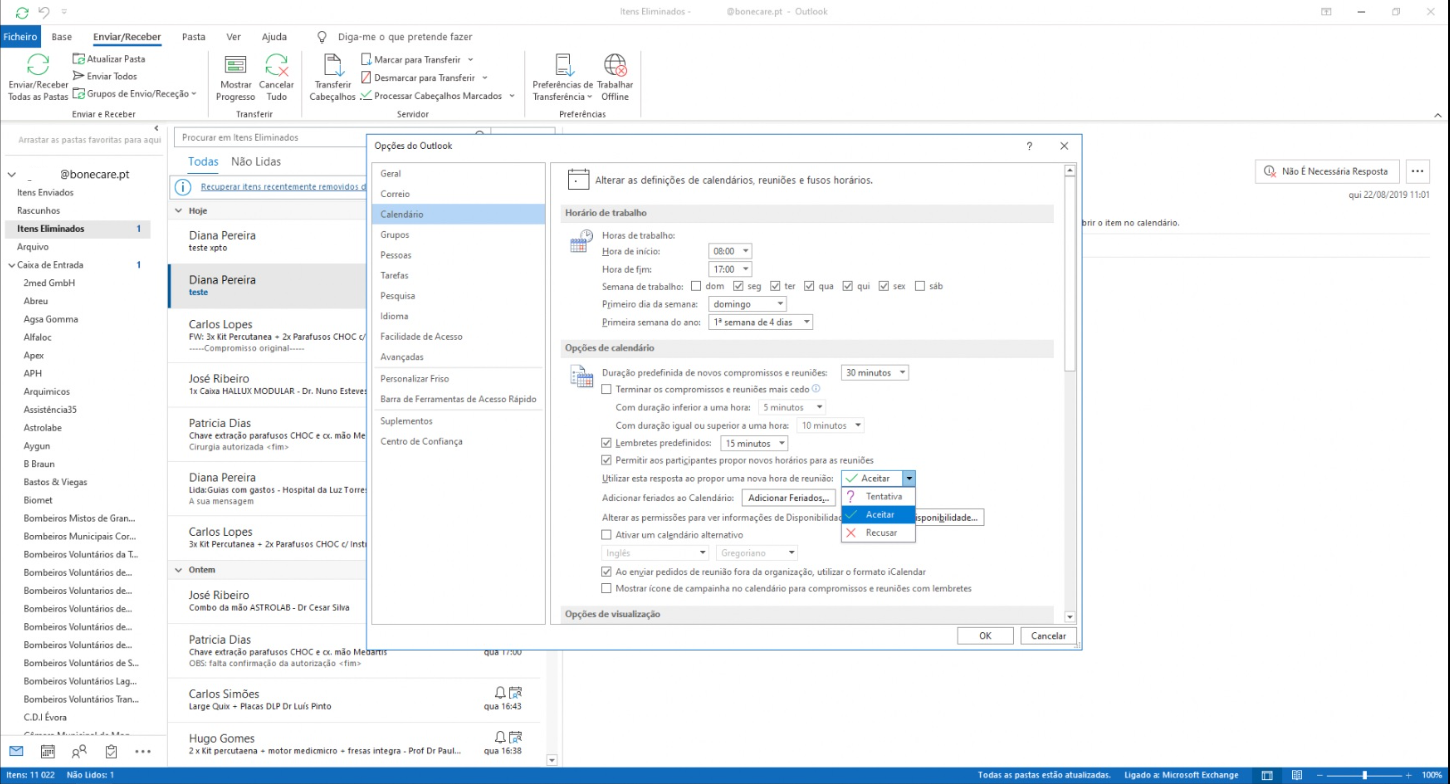Click zoom in plus in status bar
1450x784 pixels.
(1410, 775)
